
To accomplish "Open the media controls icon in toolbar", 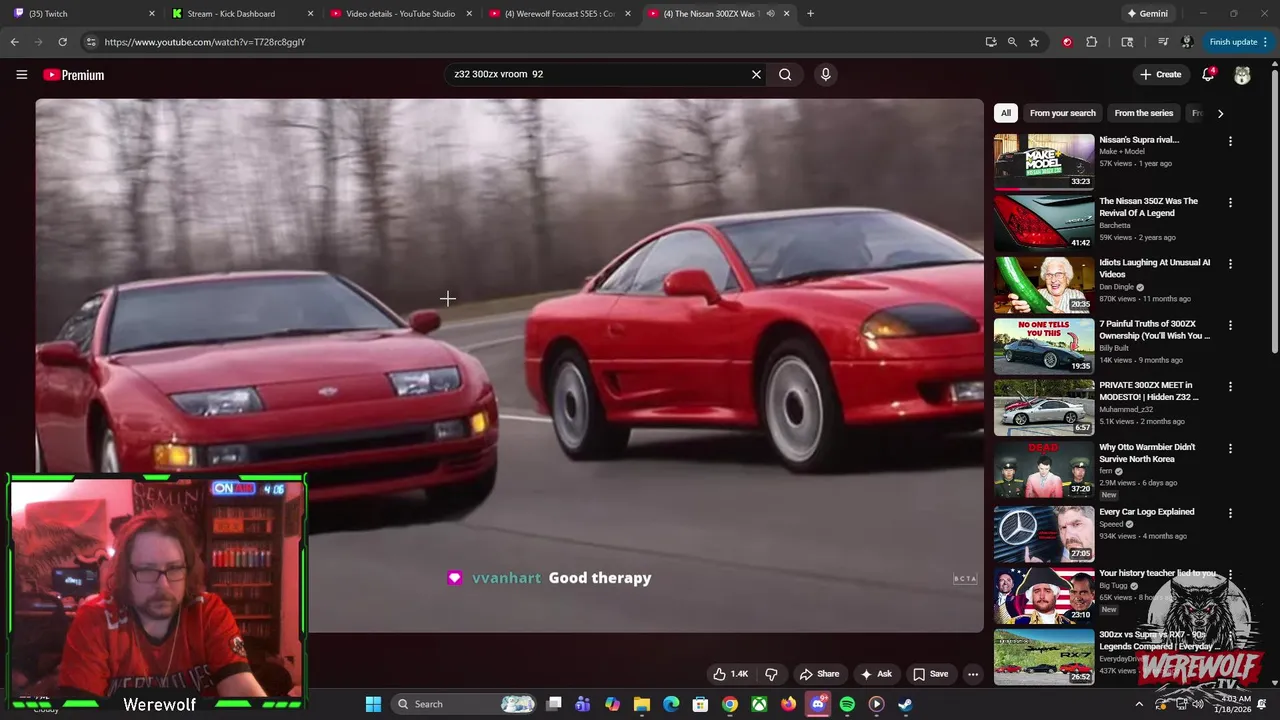I will (1163, 42).
